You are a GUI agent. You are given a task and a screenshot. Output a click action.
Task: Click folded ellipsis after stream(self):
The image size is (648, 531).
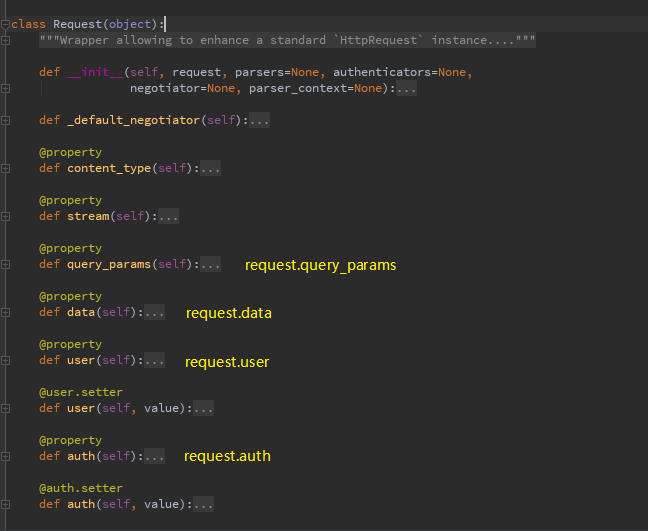tap(169, 216)
